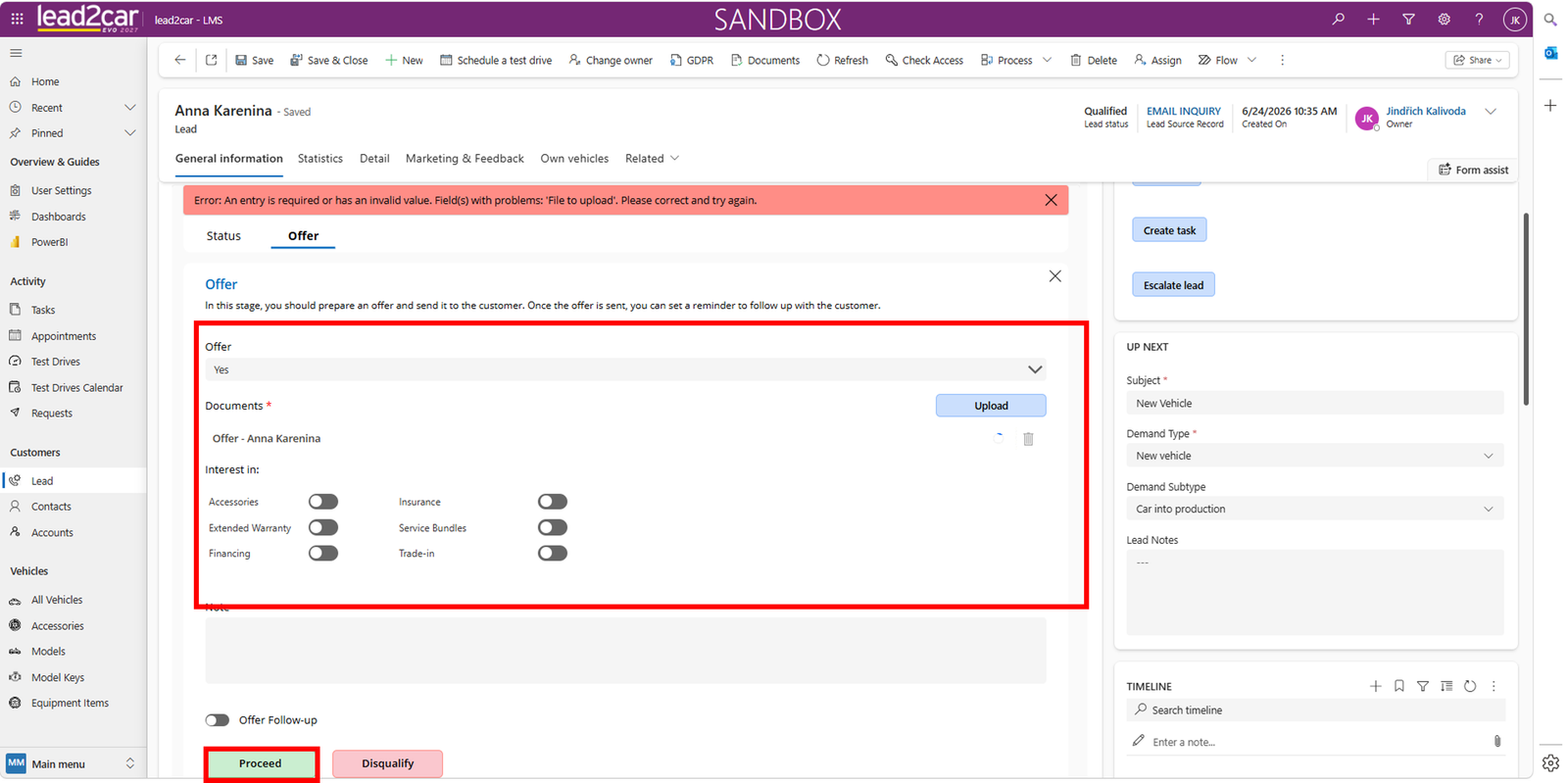Open Test Drives Calendar in sidebar

pos(76,387)
